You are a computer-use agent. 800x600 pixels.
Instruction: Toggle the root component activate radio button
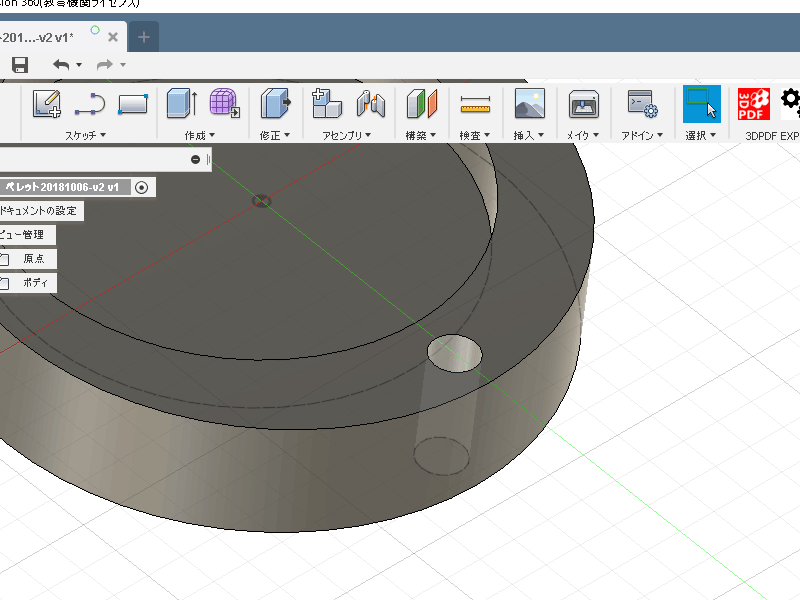[x=142, y=187]
